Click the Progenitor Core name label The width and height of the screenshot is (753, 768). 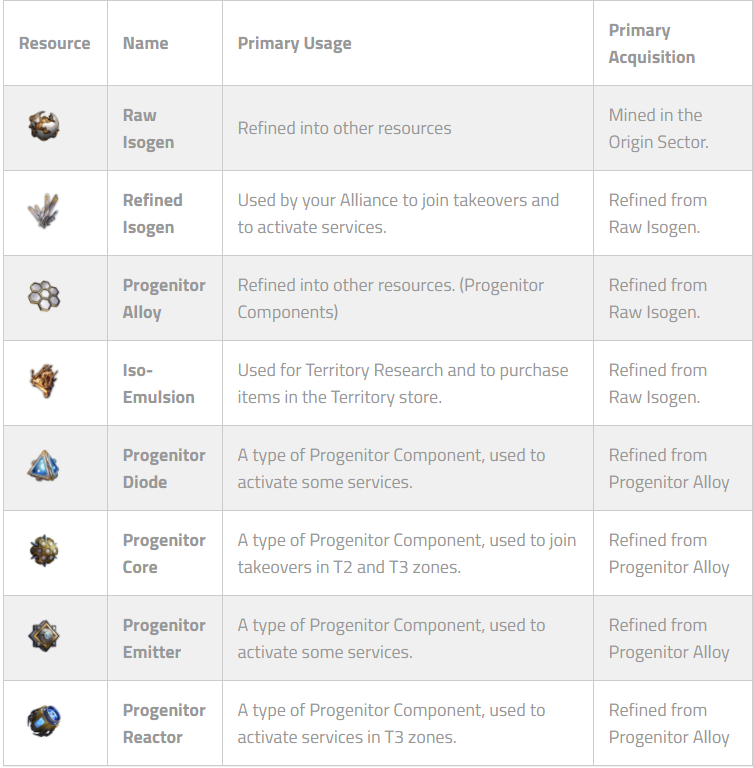click(x=163, y=554)
